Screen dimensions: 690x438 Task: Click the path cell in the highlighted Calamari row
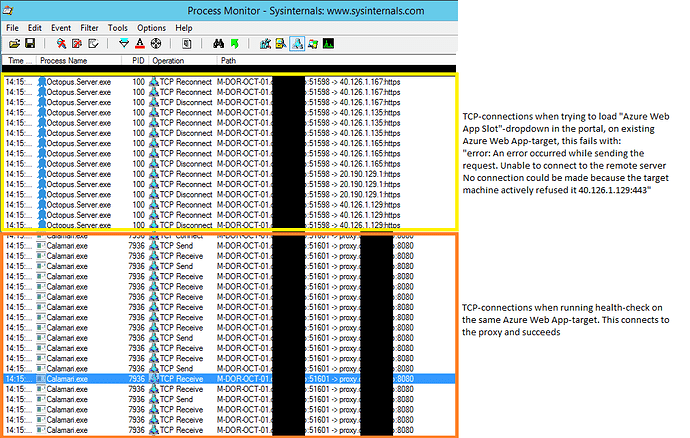click(315, 379)
